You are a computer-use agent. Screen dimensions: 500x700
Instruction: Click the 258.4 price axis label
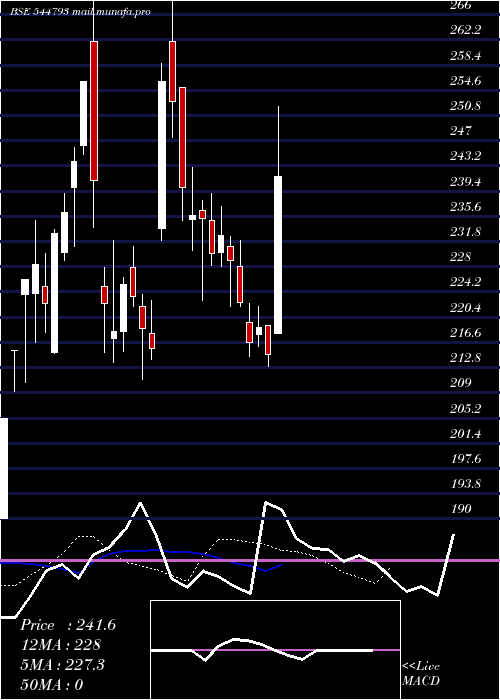point(466,56)
